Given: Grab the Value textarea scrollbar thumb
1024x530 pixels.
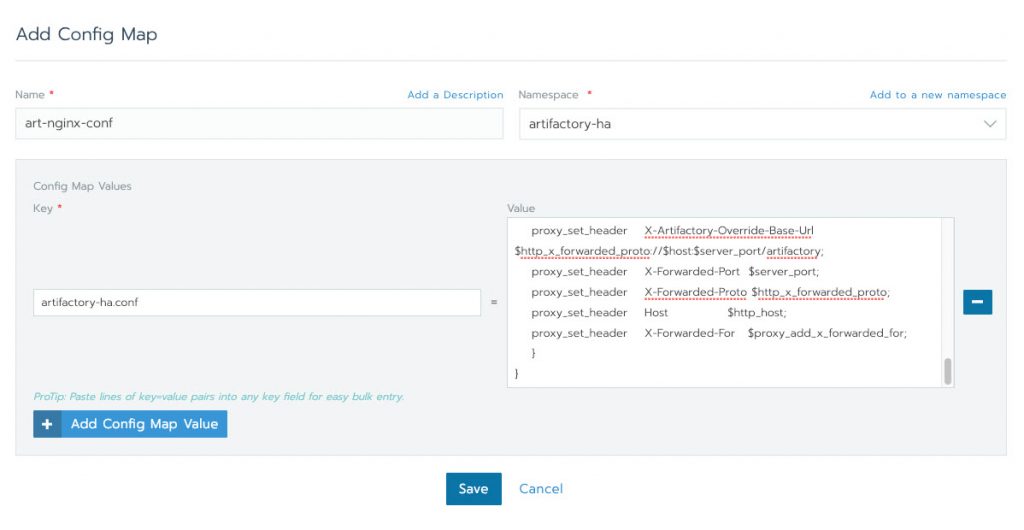Looking at the screenshot, I should (947, 371).
